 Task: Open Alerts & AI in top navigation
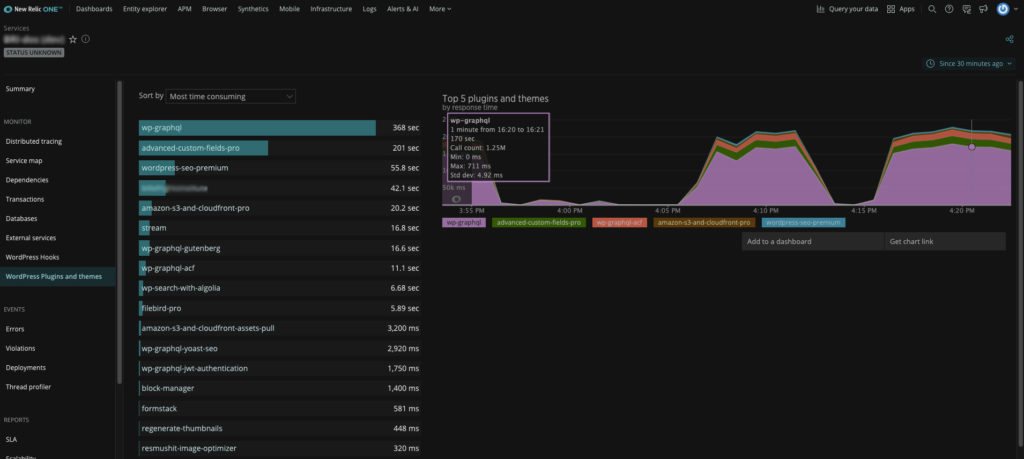403,9
